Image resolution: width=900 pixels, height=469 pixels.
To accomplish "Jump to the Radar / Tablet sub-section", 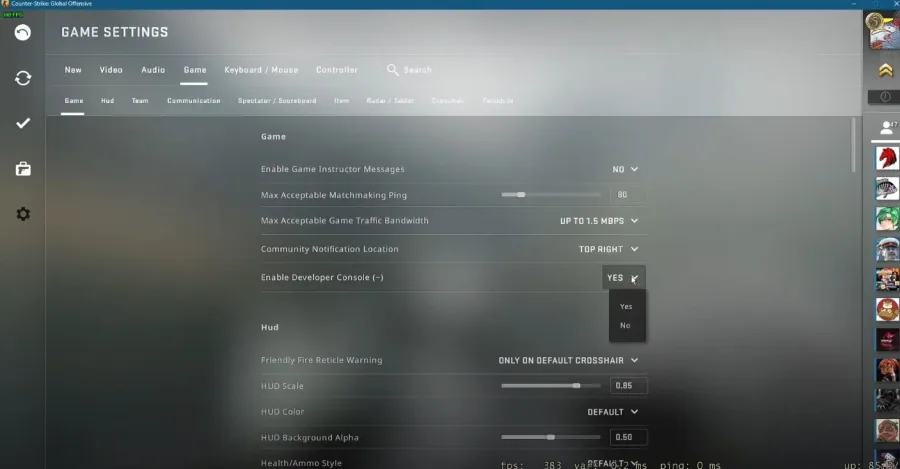I will click(x=390, y=100).
